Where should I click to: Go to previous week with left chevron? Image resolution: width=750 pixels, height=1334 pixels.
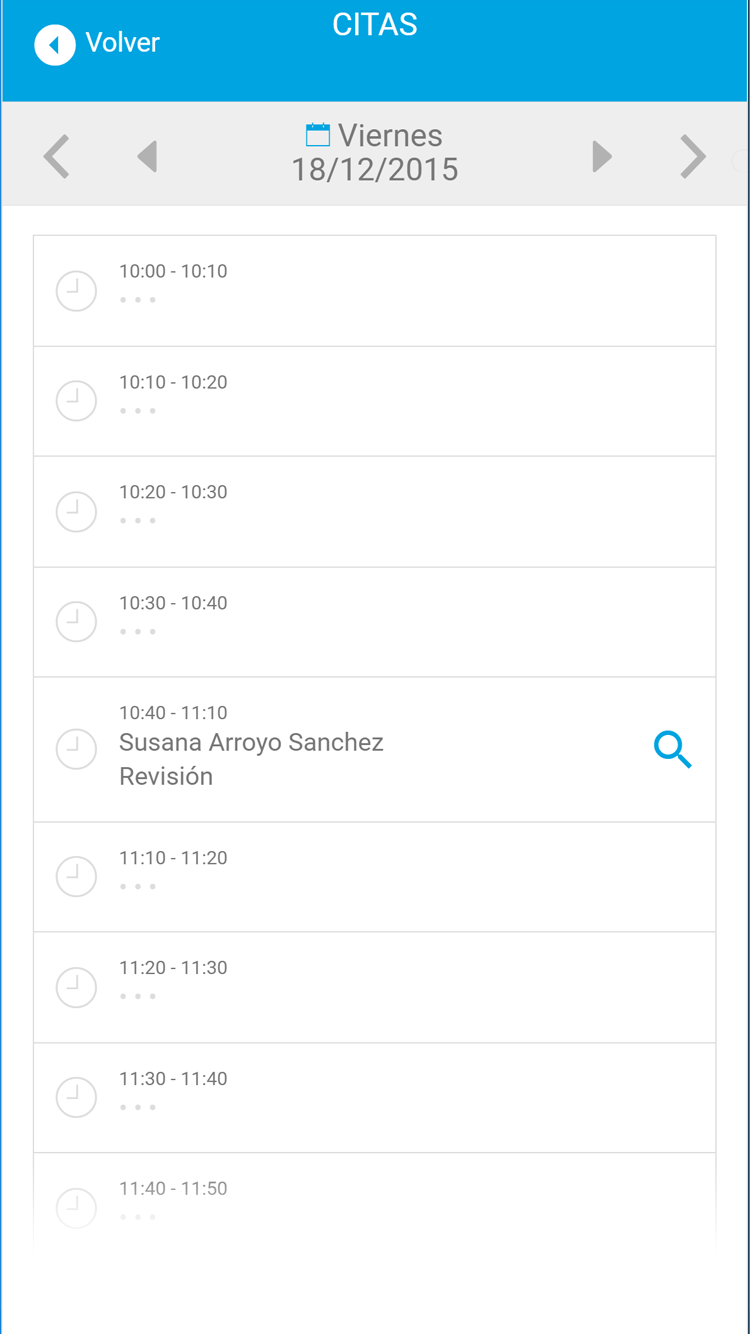(x=57, y=157)
